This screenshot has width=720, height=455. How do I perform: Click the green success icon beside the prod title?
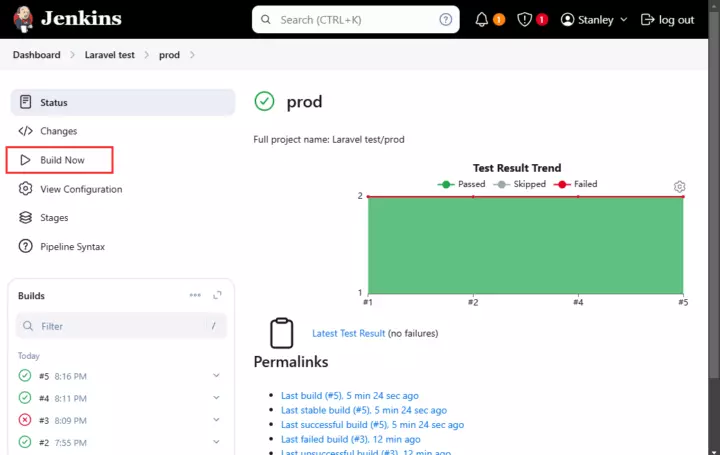(264, 101)
